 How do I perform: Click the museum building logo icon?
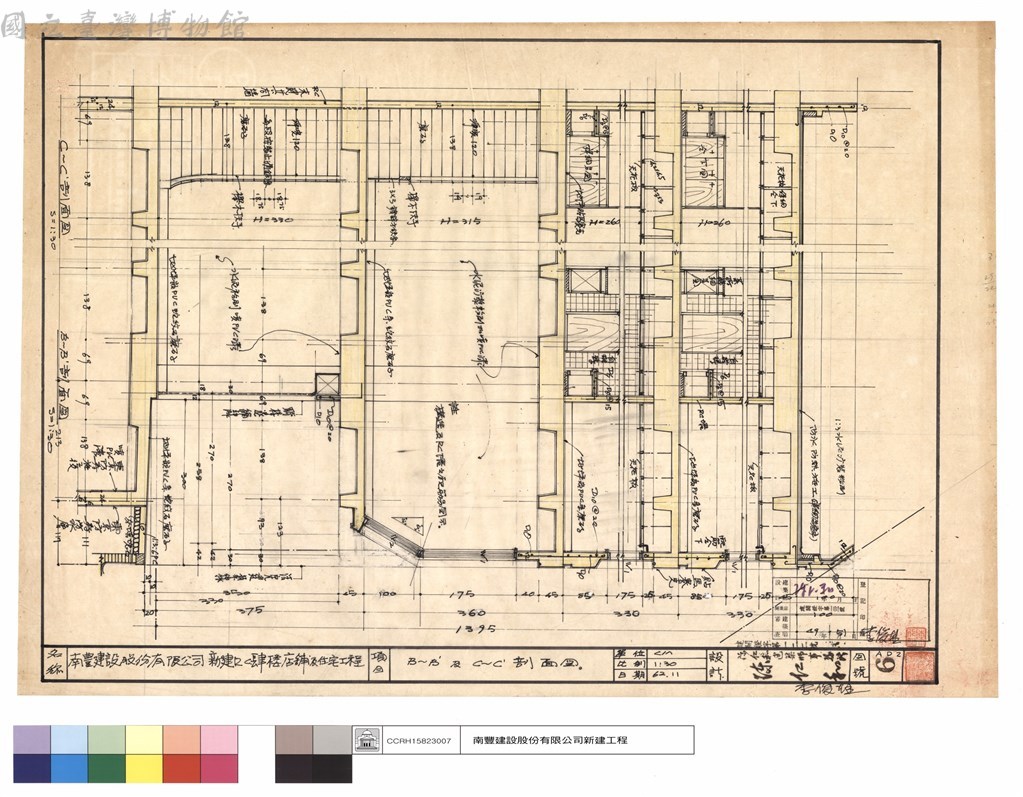366,740
